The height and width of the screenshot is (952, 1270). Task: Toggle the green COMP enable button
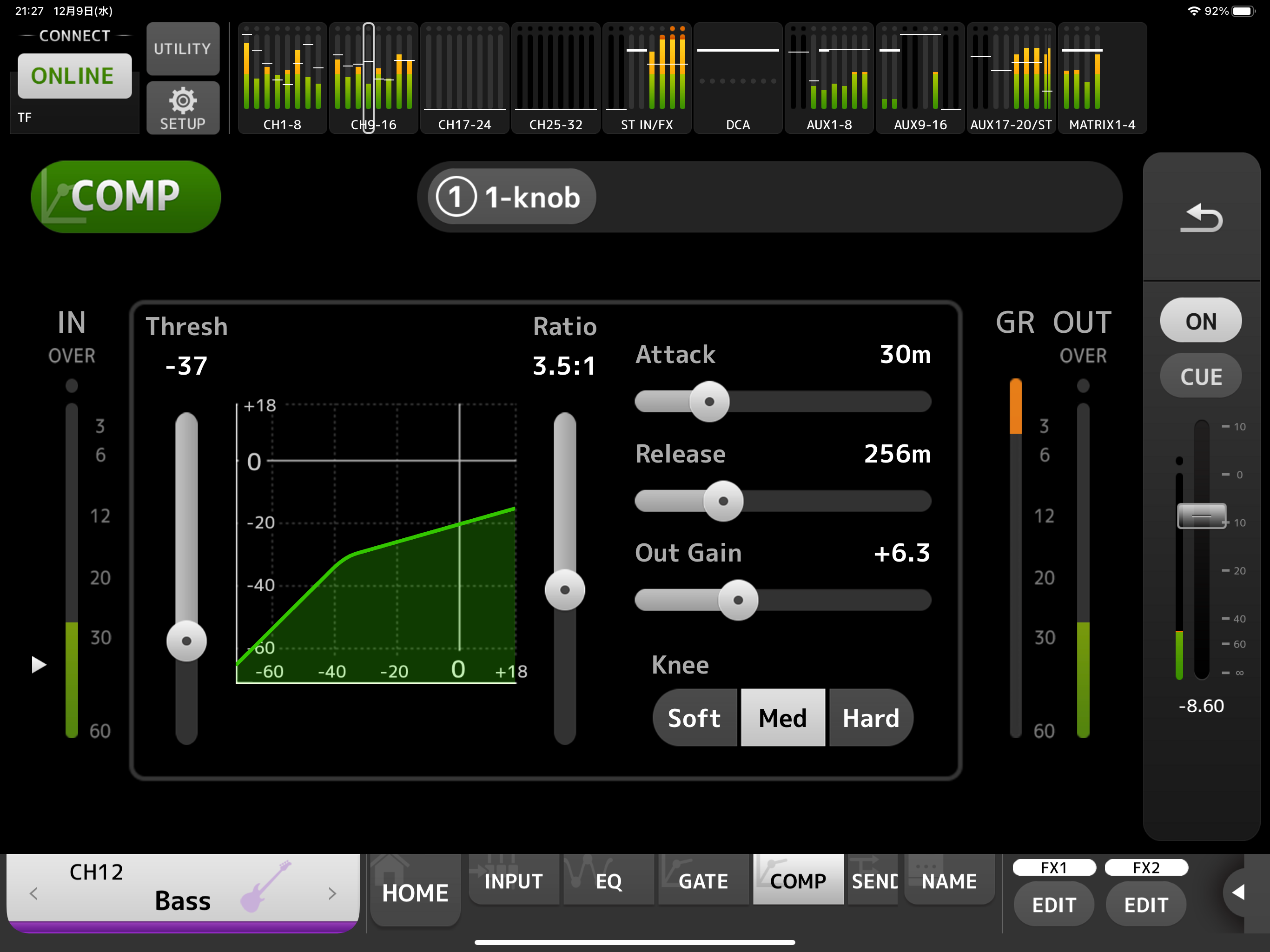(x=126, y=196)
